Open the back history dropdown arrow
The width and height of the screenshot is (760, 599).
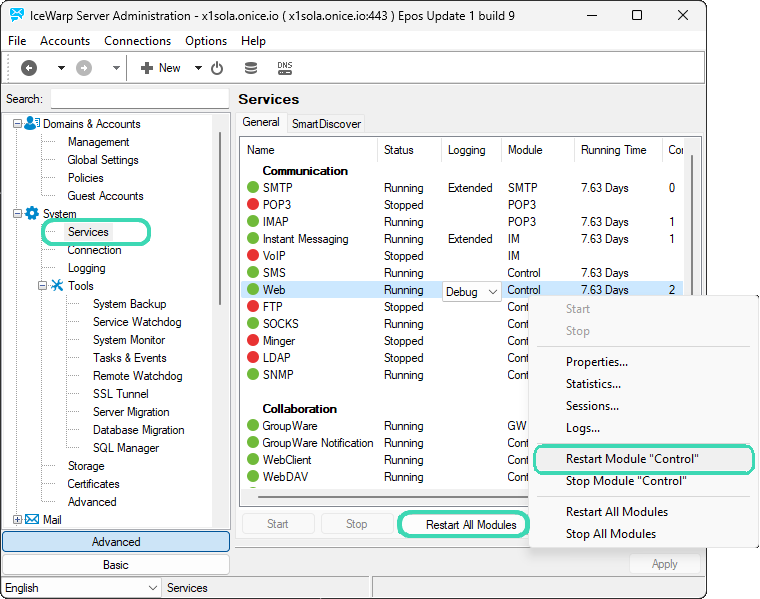tap(61, 68)
